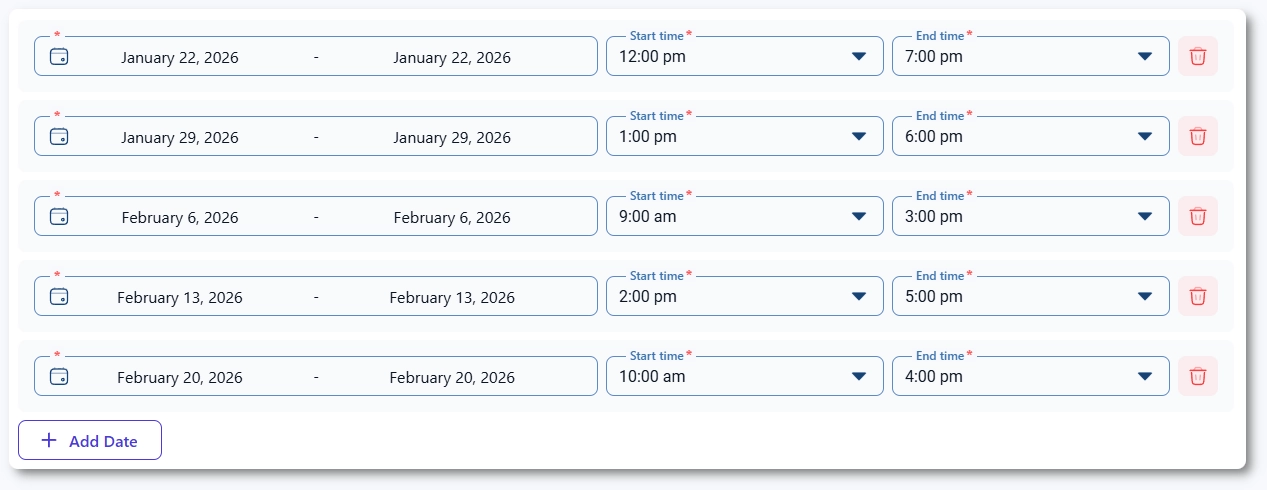Open calendar icon for January 22 row

click(x=59, y=57)
